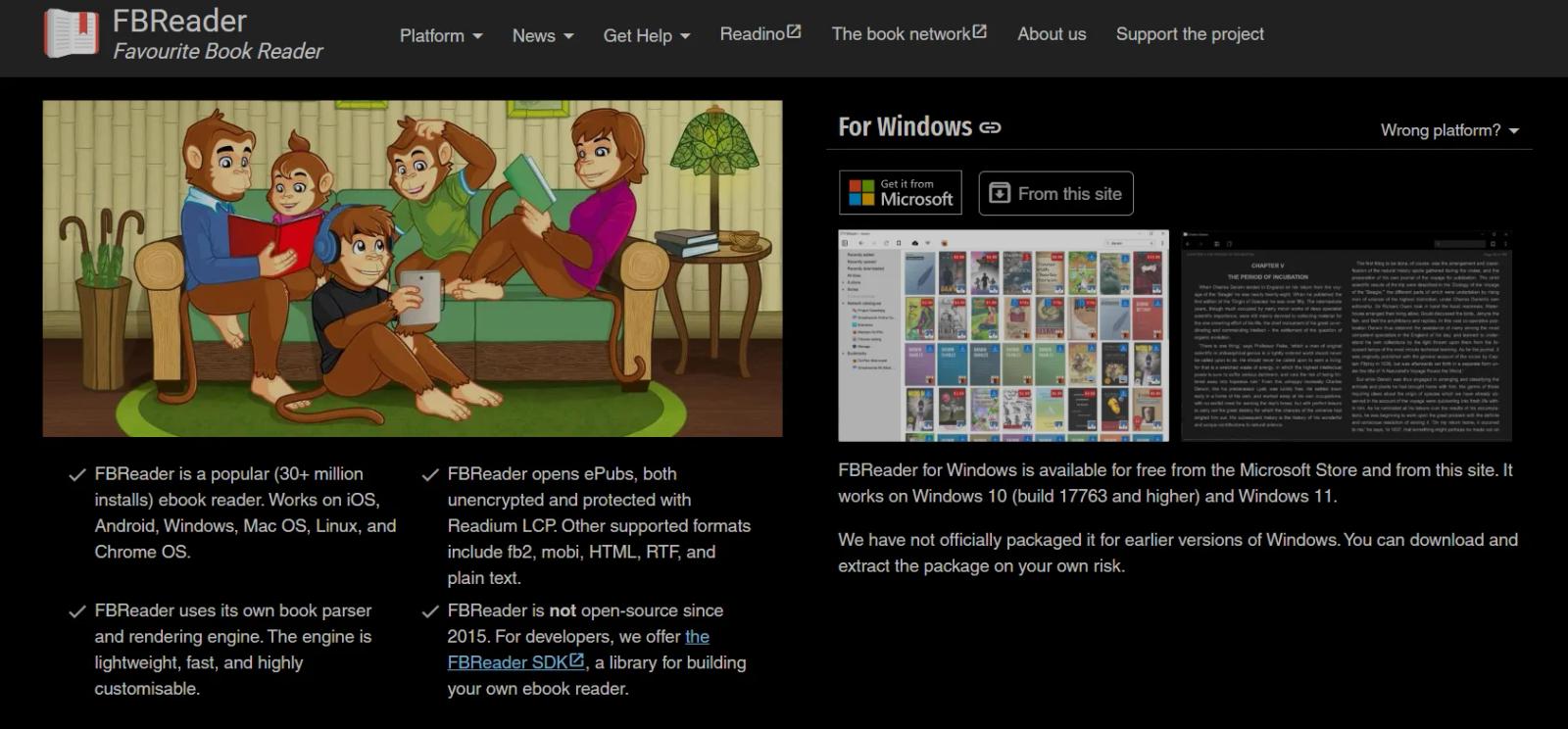Click the external icon beside The book network
The height and width of the screenshot is (729, 1568).
[980, 32]
